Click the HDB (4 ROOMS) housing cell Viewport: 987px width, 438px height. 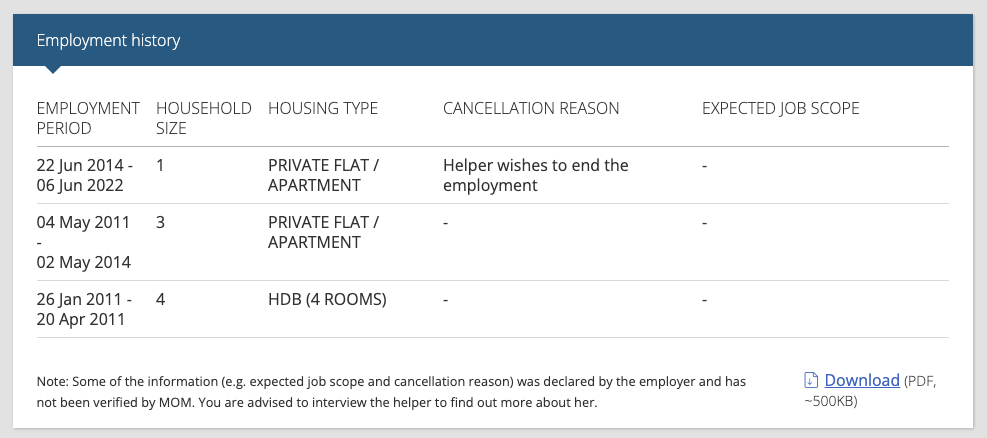[x=327, y=300]
